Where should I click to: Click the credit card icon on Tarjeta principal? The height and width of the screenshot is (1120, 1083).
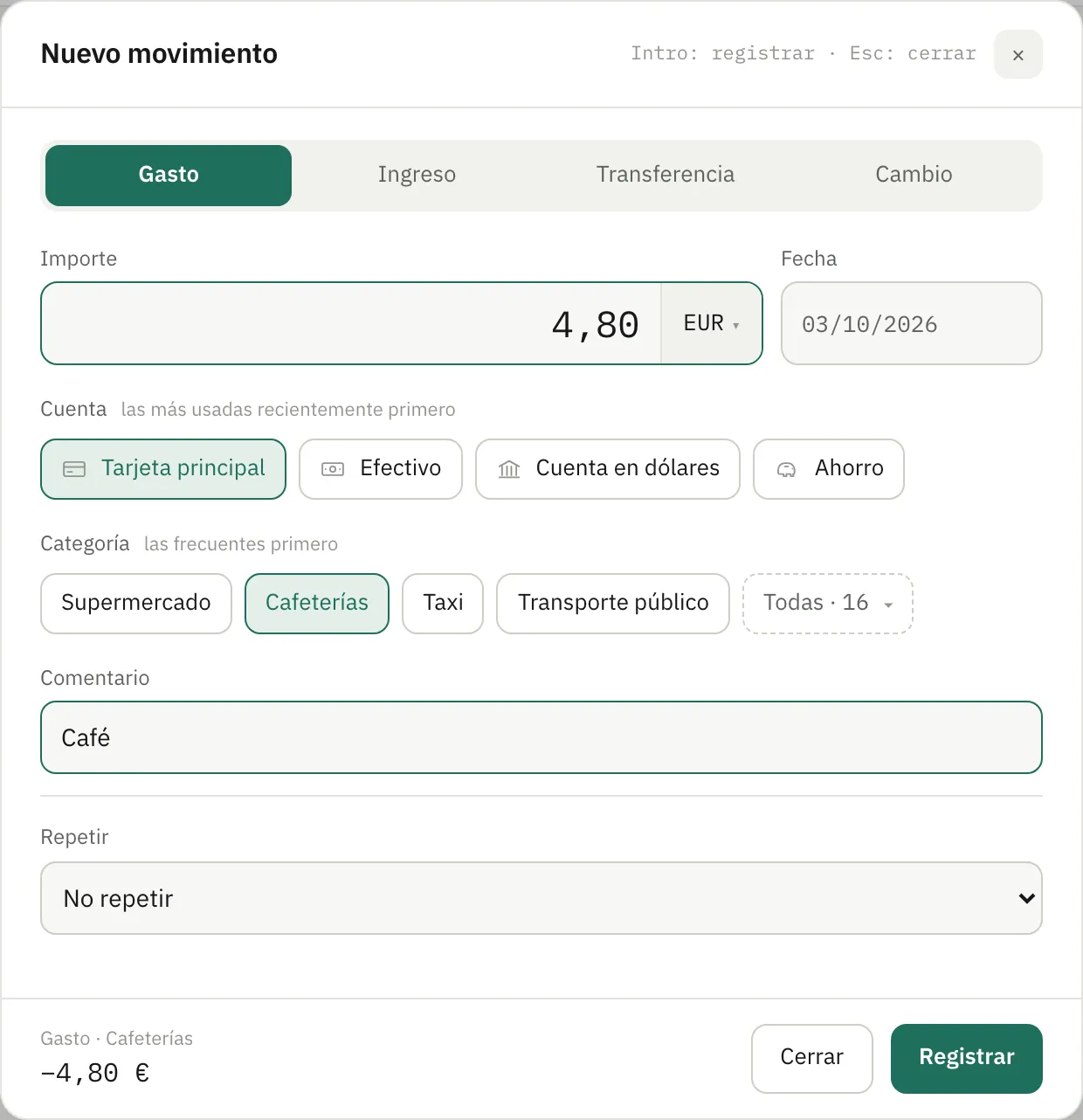pos(74,469)
